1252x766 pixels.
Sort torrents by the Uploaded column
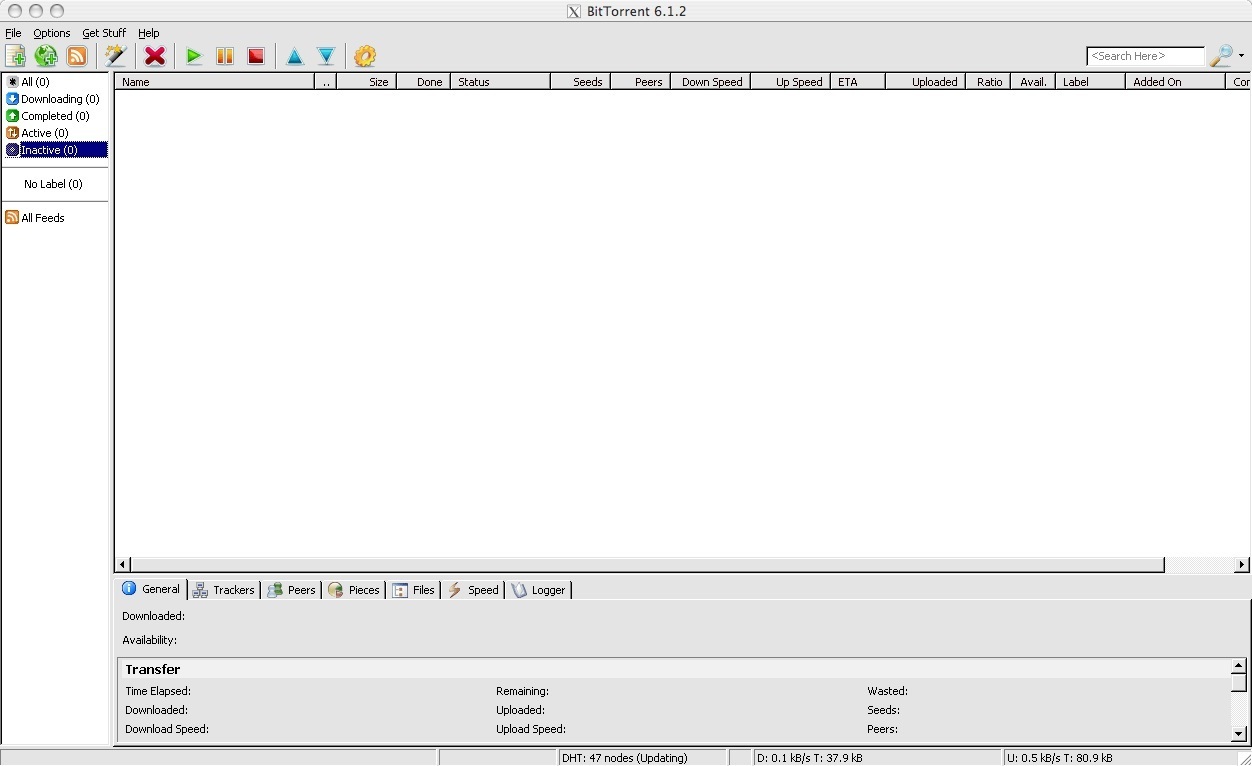pyautogui.click(x=926, y=82)
